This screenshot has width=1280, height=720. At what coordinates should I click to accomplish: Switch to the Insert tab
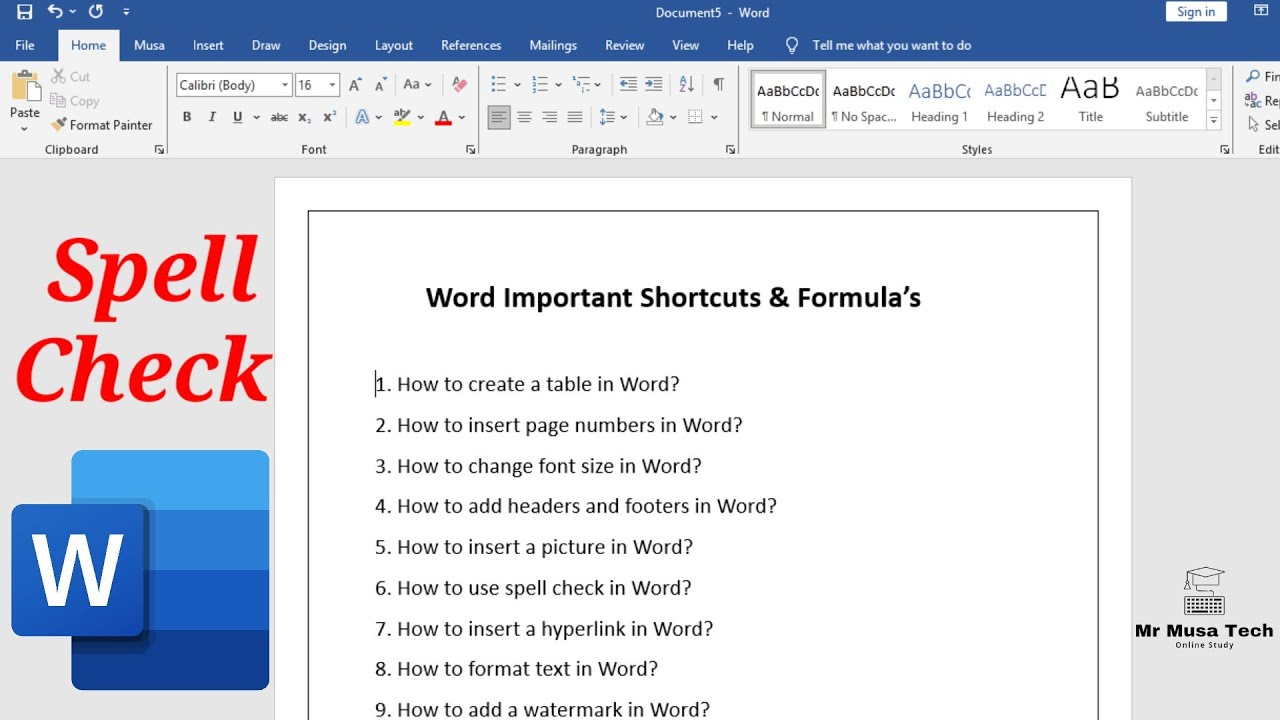pyautogui.click(x=208, y=45)
